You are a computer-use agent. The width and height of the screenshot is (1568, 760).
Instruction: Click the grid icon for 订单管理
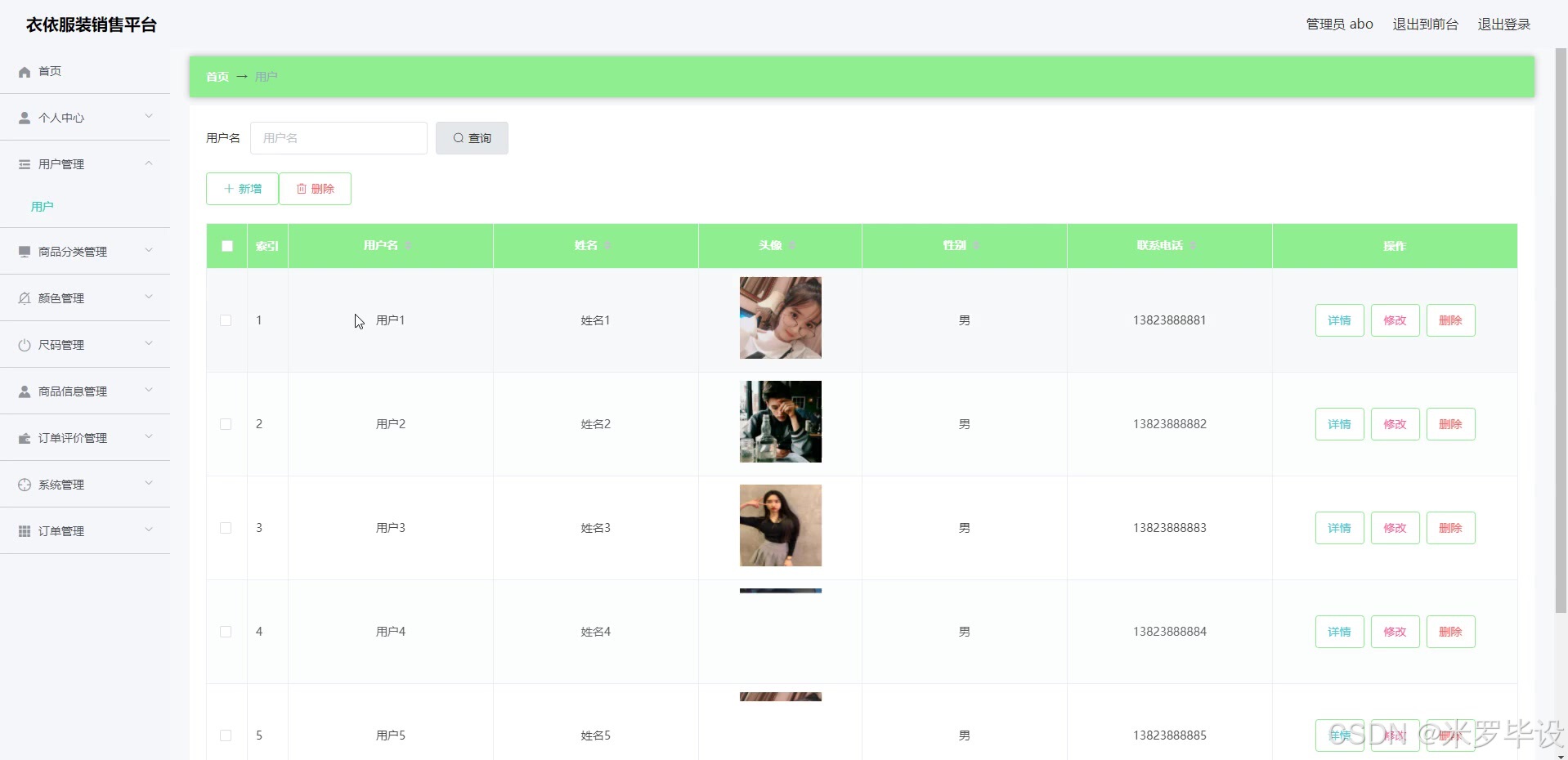pos(25,531)
